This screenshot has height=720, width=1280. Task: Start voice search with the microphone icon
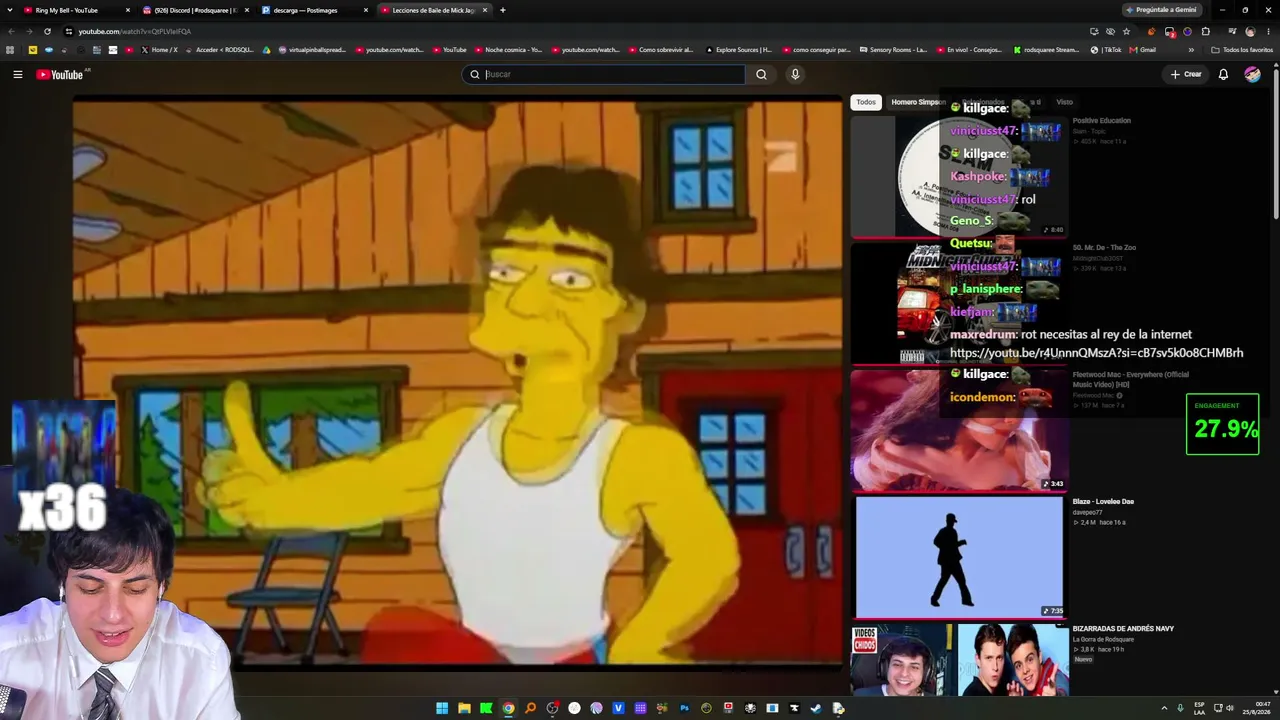pyautogui.click(x=795, y=74)
